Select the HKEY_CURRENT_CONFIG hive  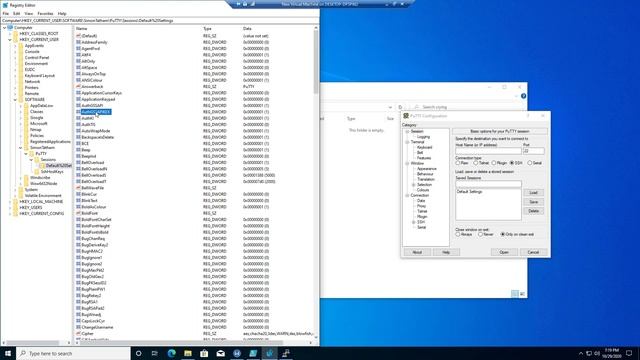[42, 213]
